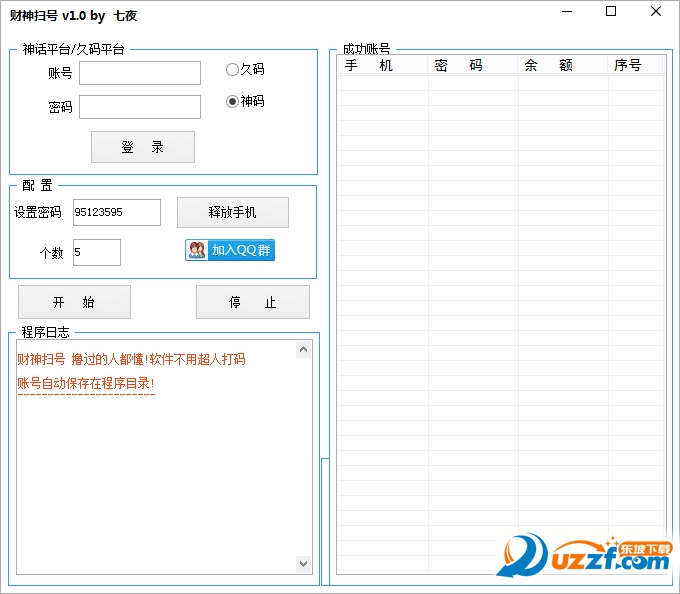Select the 神码 radio button
The height and width of the screenshot is (594, 680).
point(245,101)
